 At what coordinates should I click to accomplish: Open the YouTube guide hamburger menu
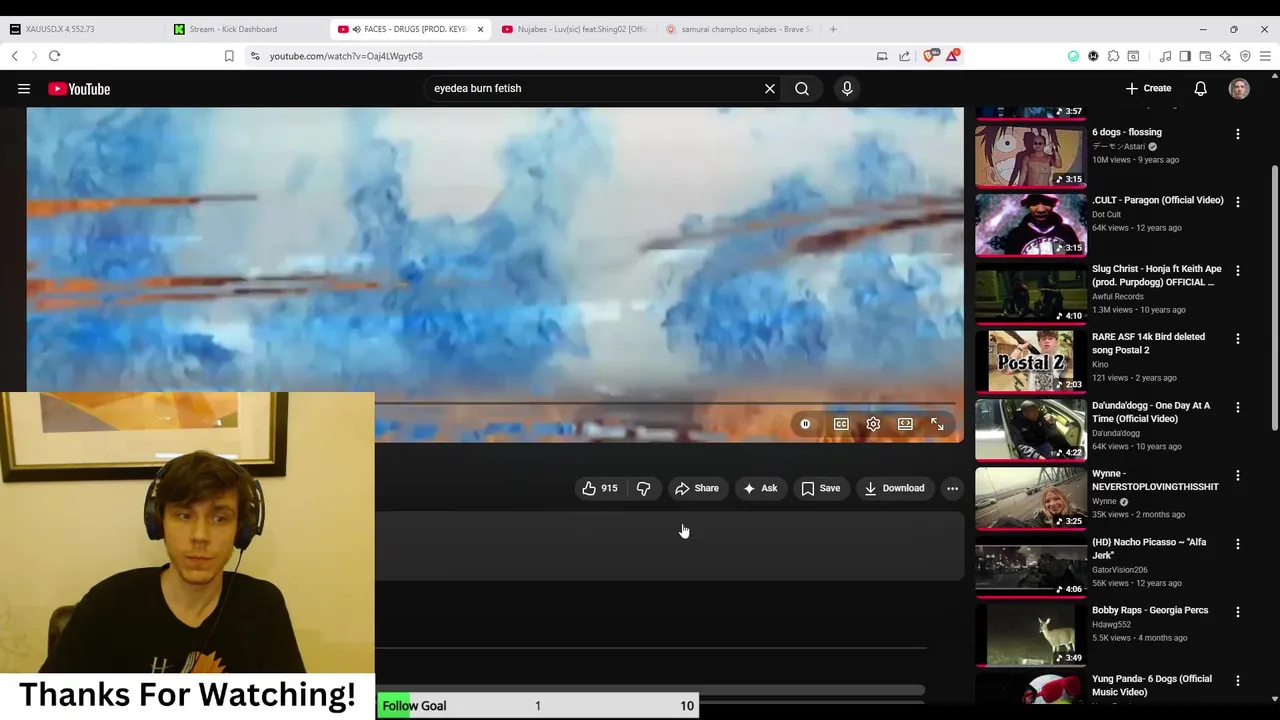click(x=24, y=89)
